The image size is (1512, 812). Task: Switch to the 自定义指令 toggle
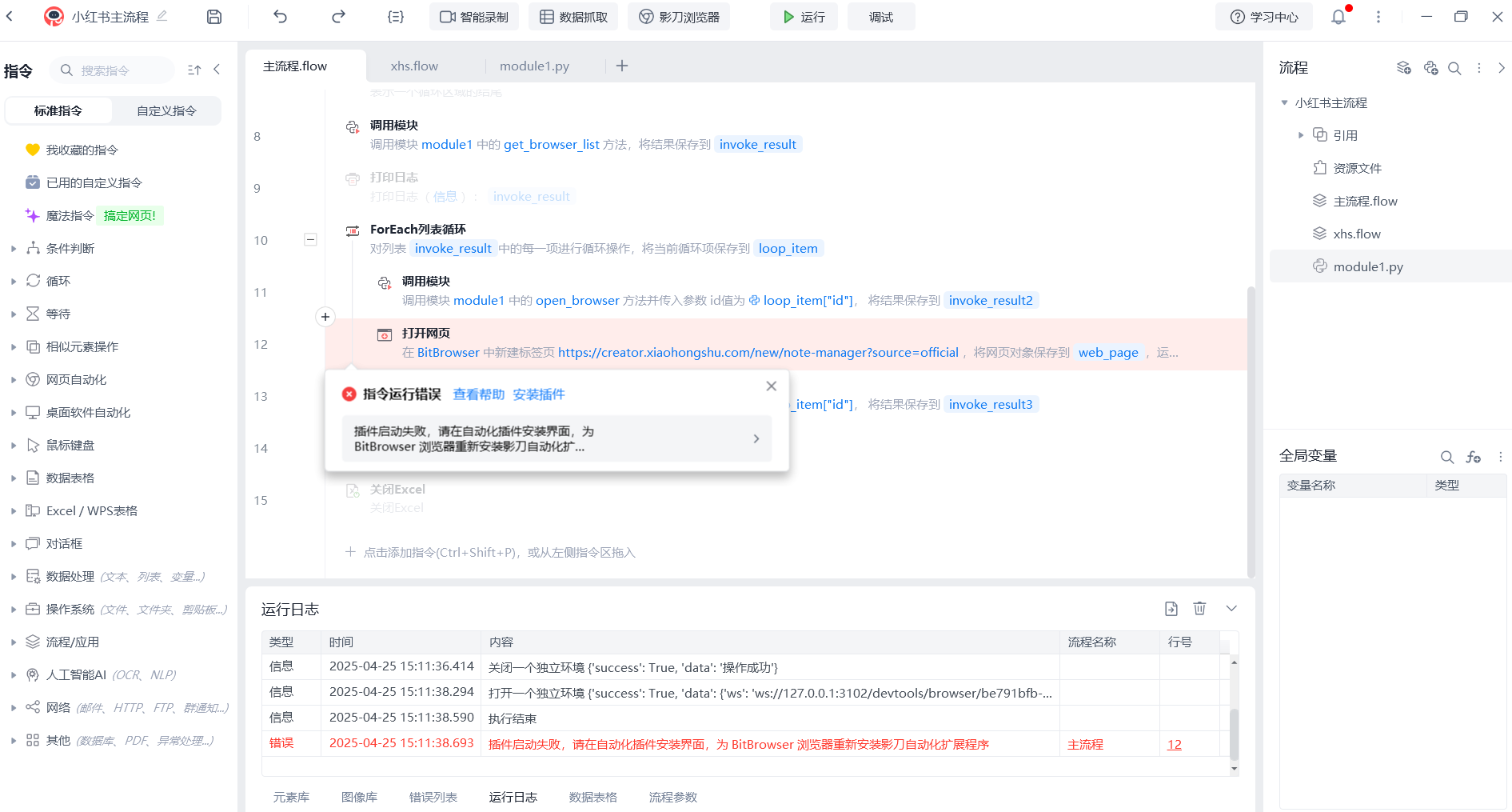[166, 111]
